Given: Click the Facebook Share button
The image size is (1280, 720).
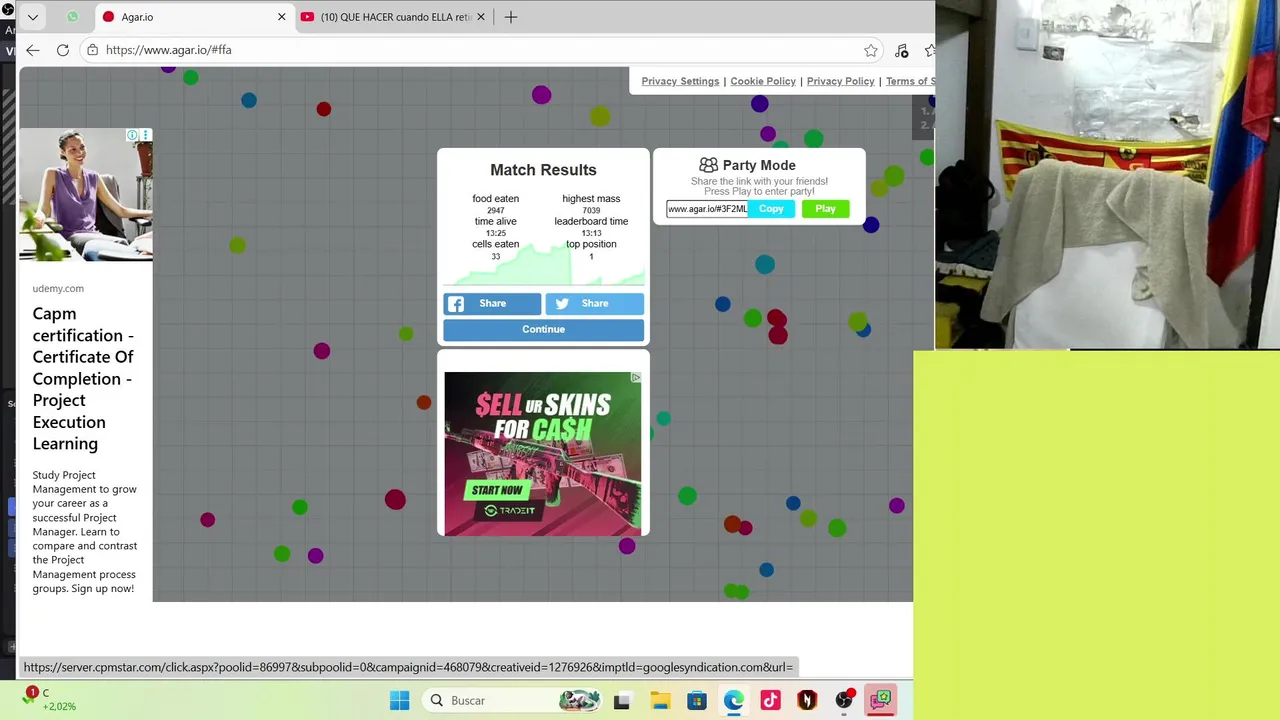Looking at the screenshot, I should [492, 304].
